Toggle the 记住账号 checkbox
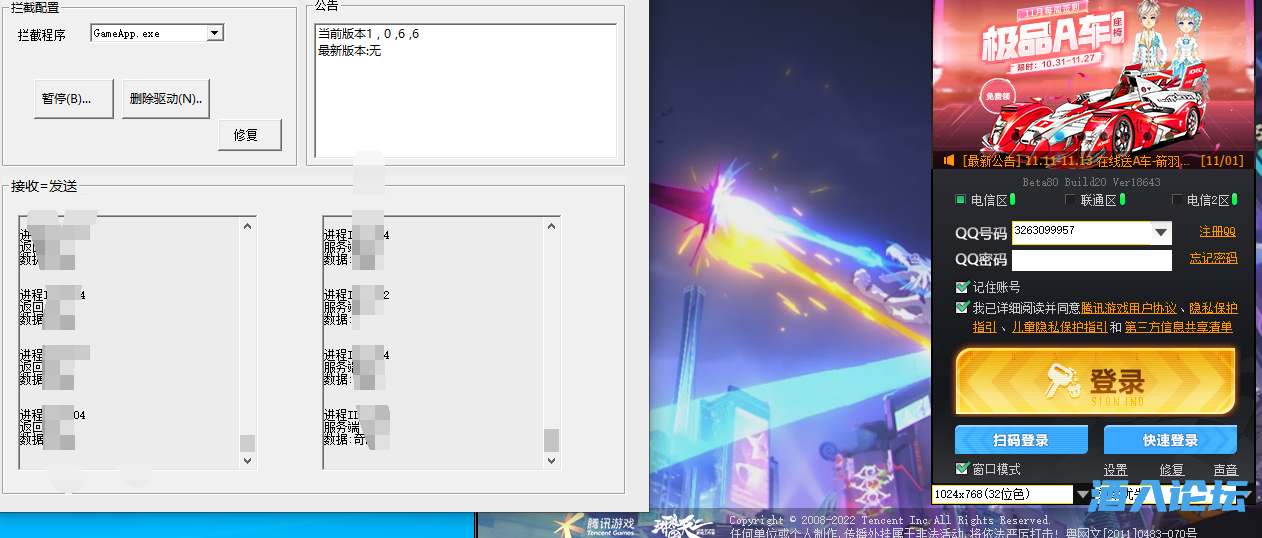The height and width of the screenshot is (538, 1262). [x=962, y=288]
